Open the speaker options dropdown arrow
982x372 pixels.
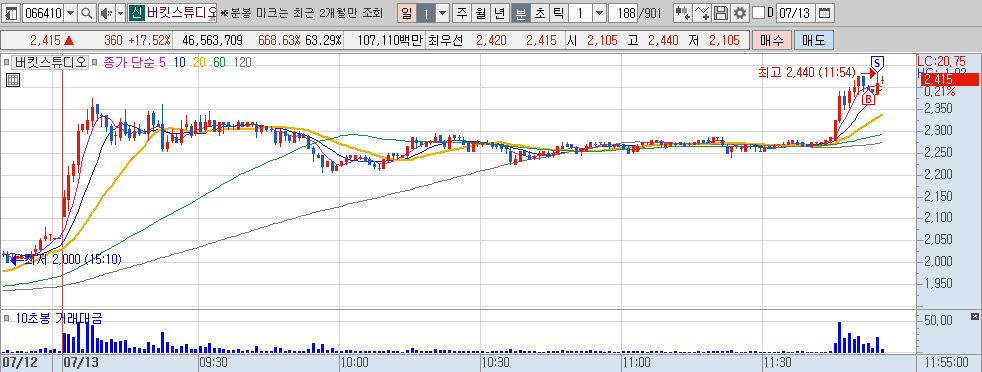click(120, 13)
